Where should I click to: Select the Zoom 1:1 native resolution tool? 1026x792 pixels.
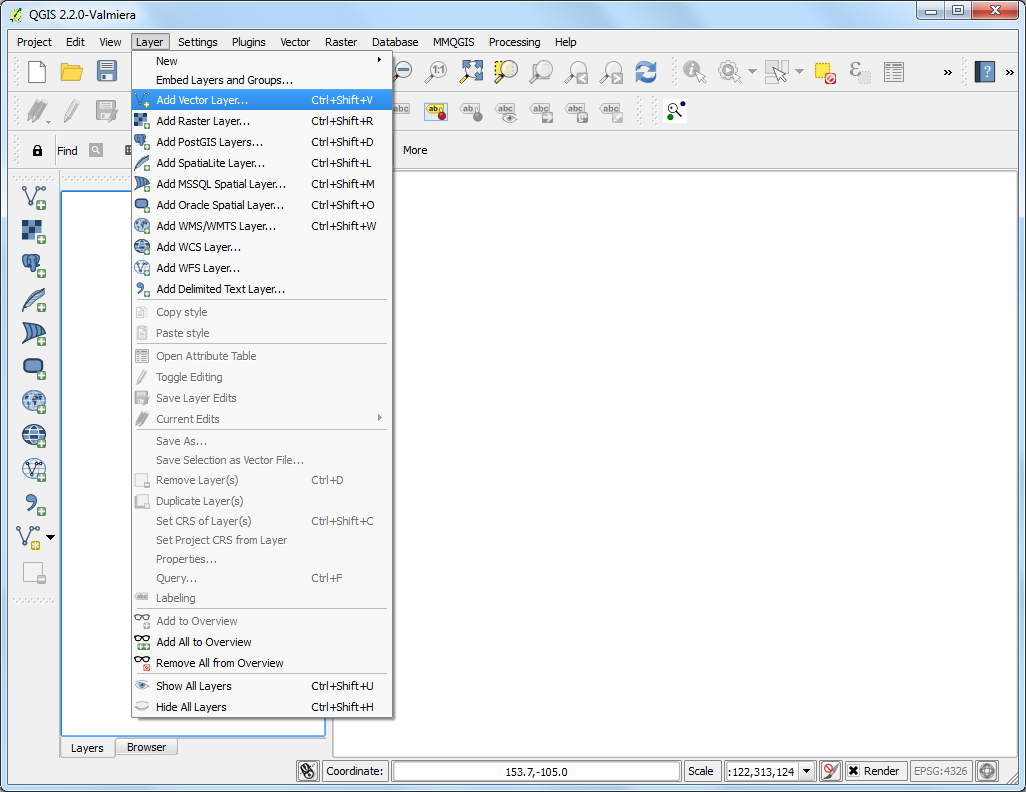(x=436, y=71)
